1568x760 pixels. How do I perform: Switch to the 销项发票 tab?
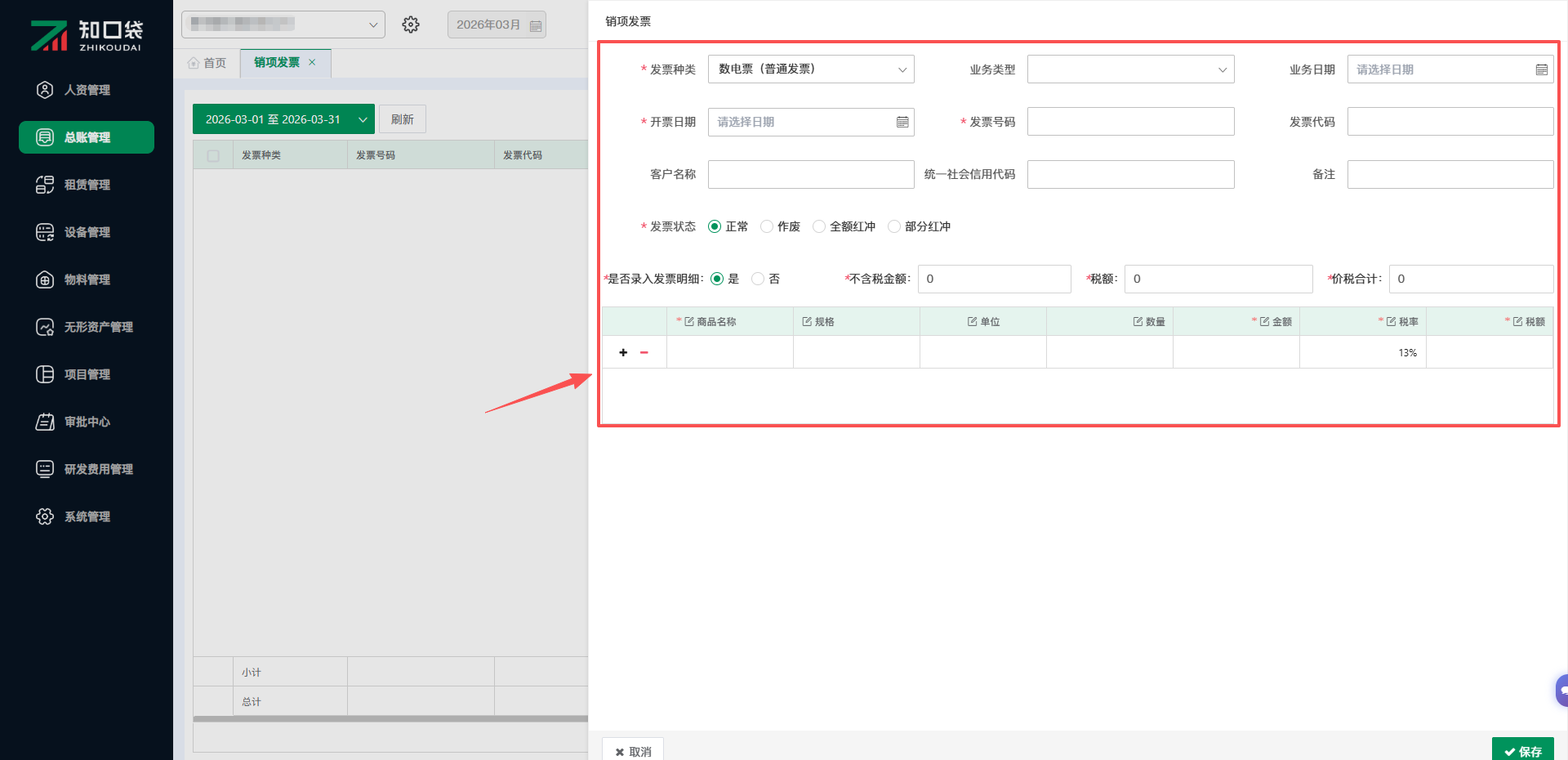(285, 63)
